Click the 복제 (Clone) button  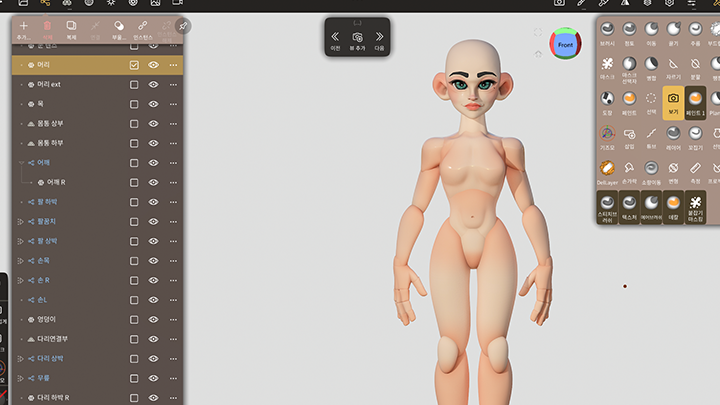click(71, 30)
